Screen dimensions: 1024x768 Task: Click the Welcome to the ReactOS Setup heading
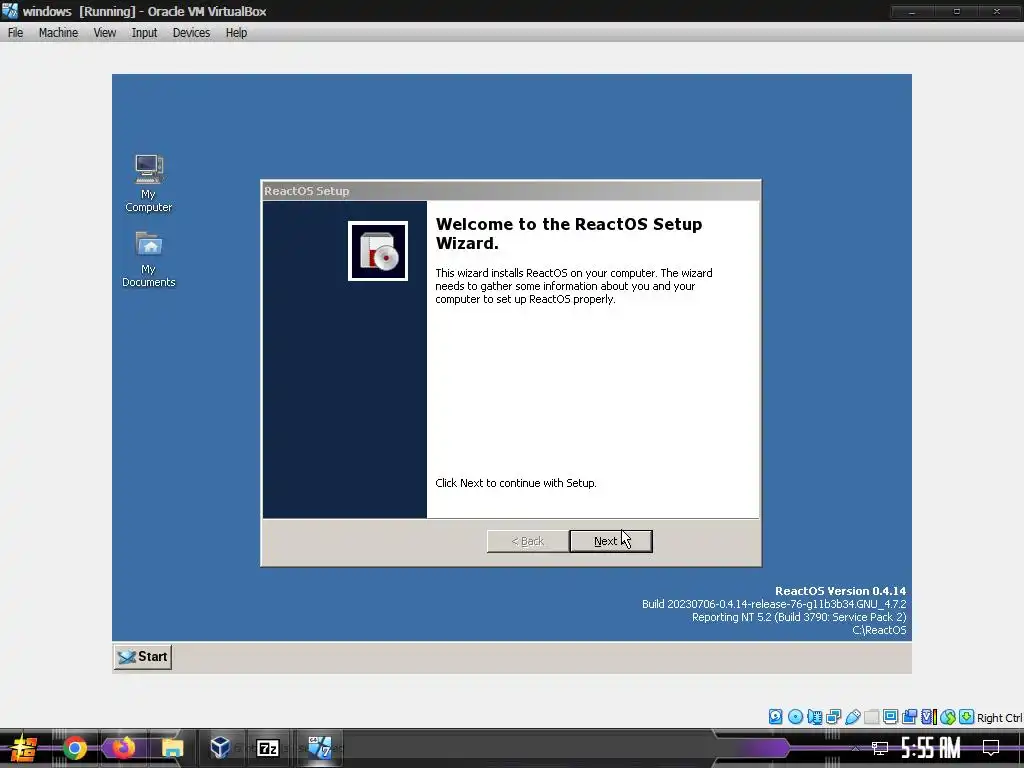click(569, 234)
